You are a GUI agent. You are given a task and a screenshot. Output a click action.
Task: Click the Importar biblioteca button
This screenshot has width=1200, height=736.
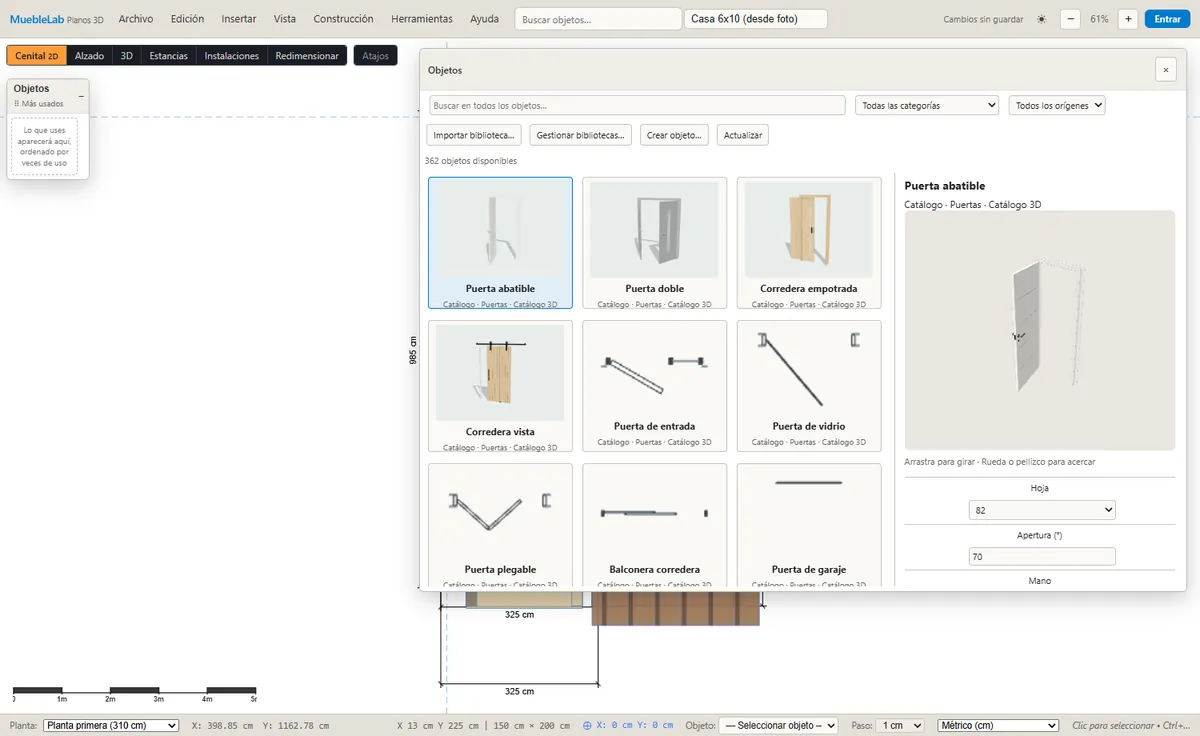click(x=474, y=135)
